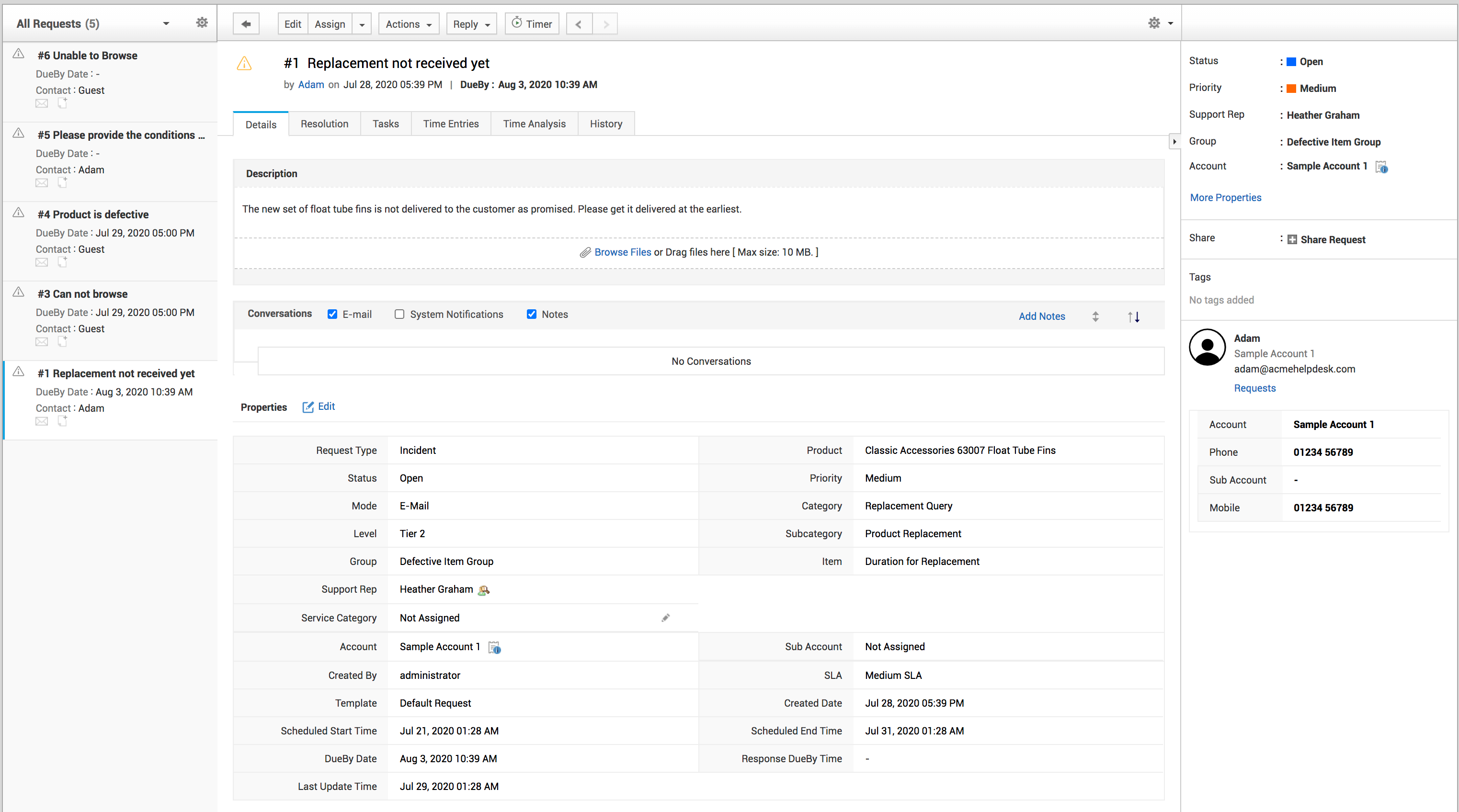Expand the Reply dropdown
The width and height of the screenshot is (1459, 812).
coord(471,24)
